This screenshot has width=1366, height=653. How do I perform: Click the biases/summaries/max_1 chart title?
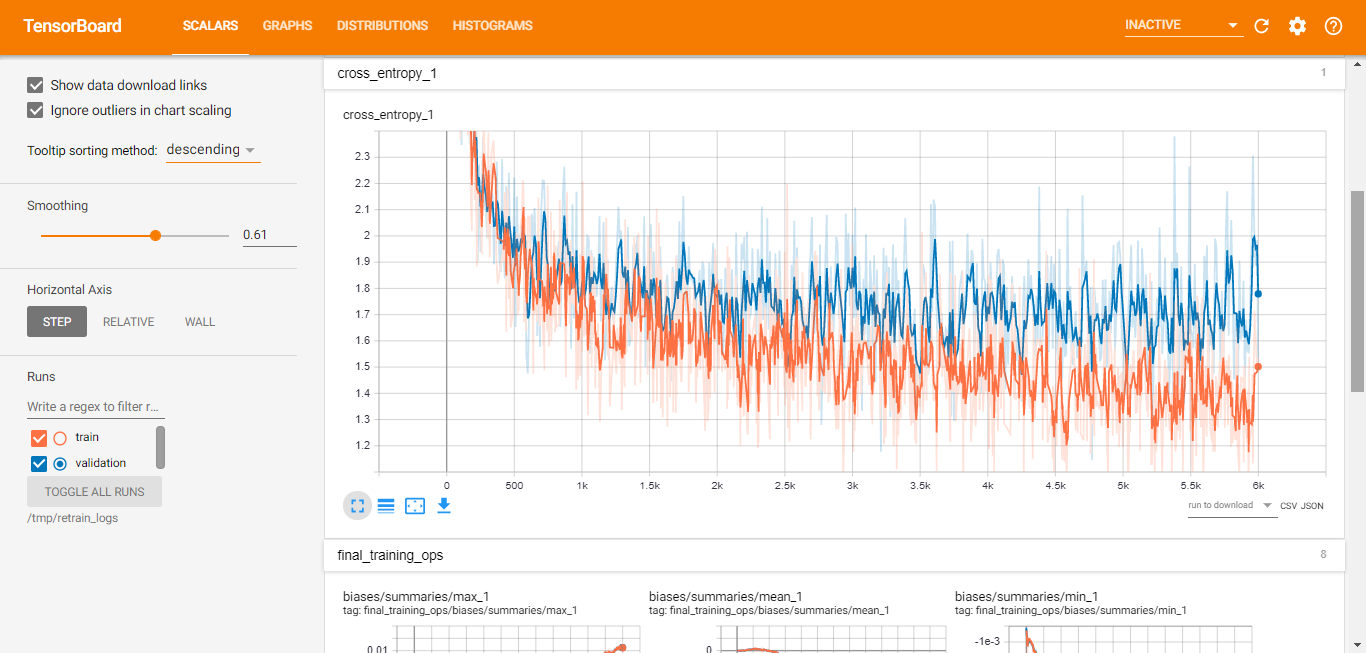(x=416, y=597)
